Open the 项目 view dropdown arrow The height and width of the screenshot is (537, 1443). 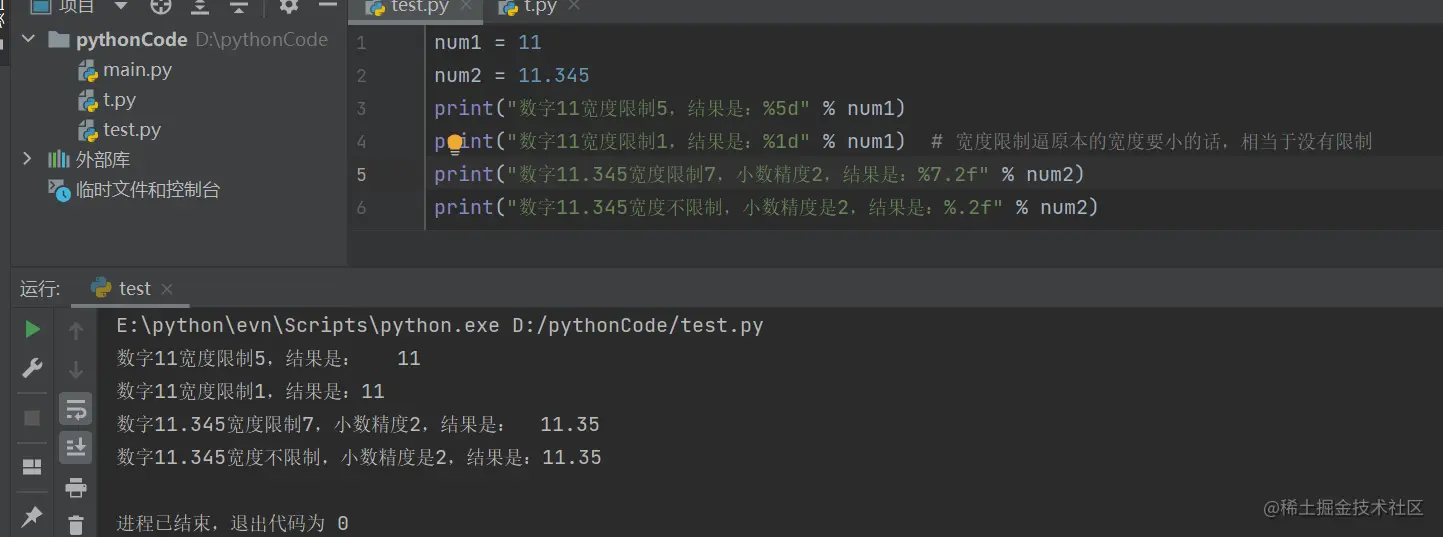tap(121, 6)
